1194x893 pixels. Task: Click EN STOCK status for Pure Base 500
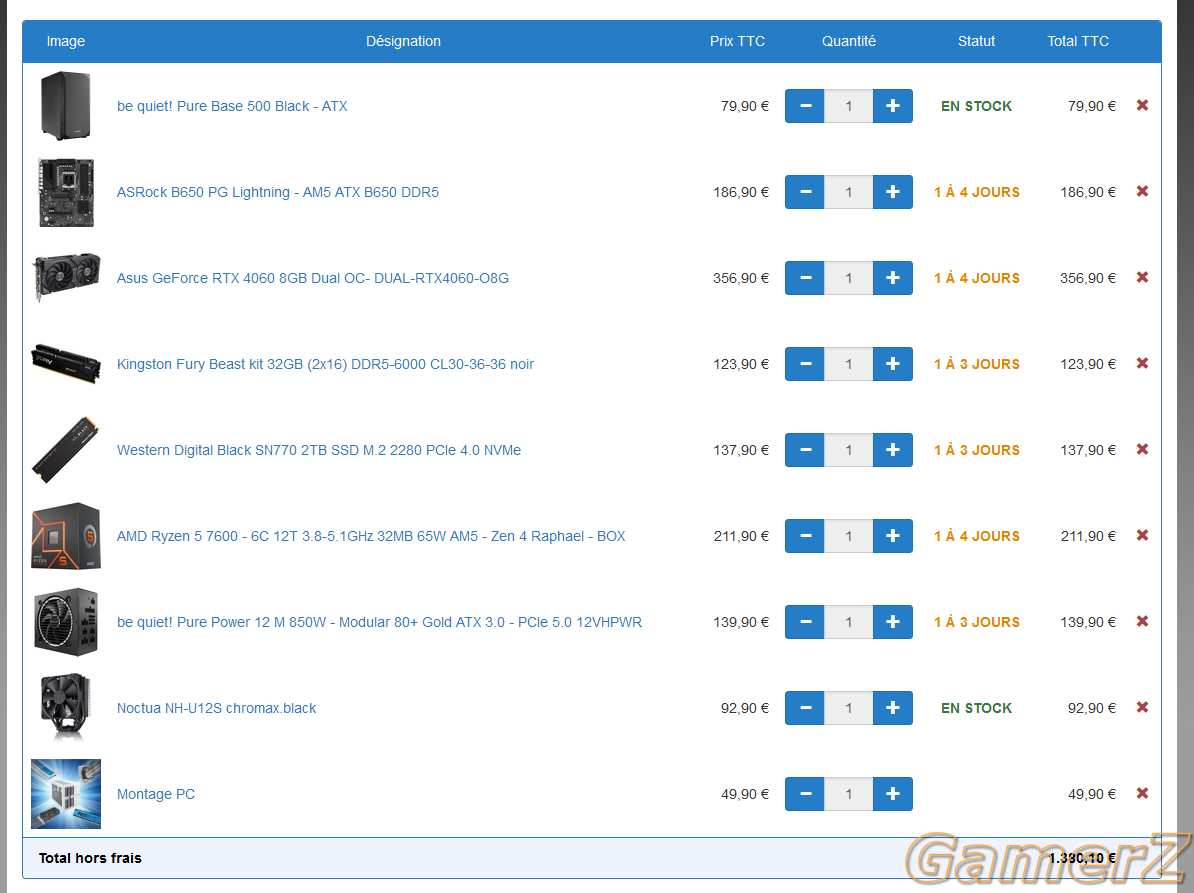(976, 106)
